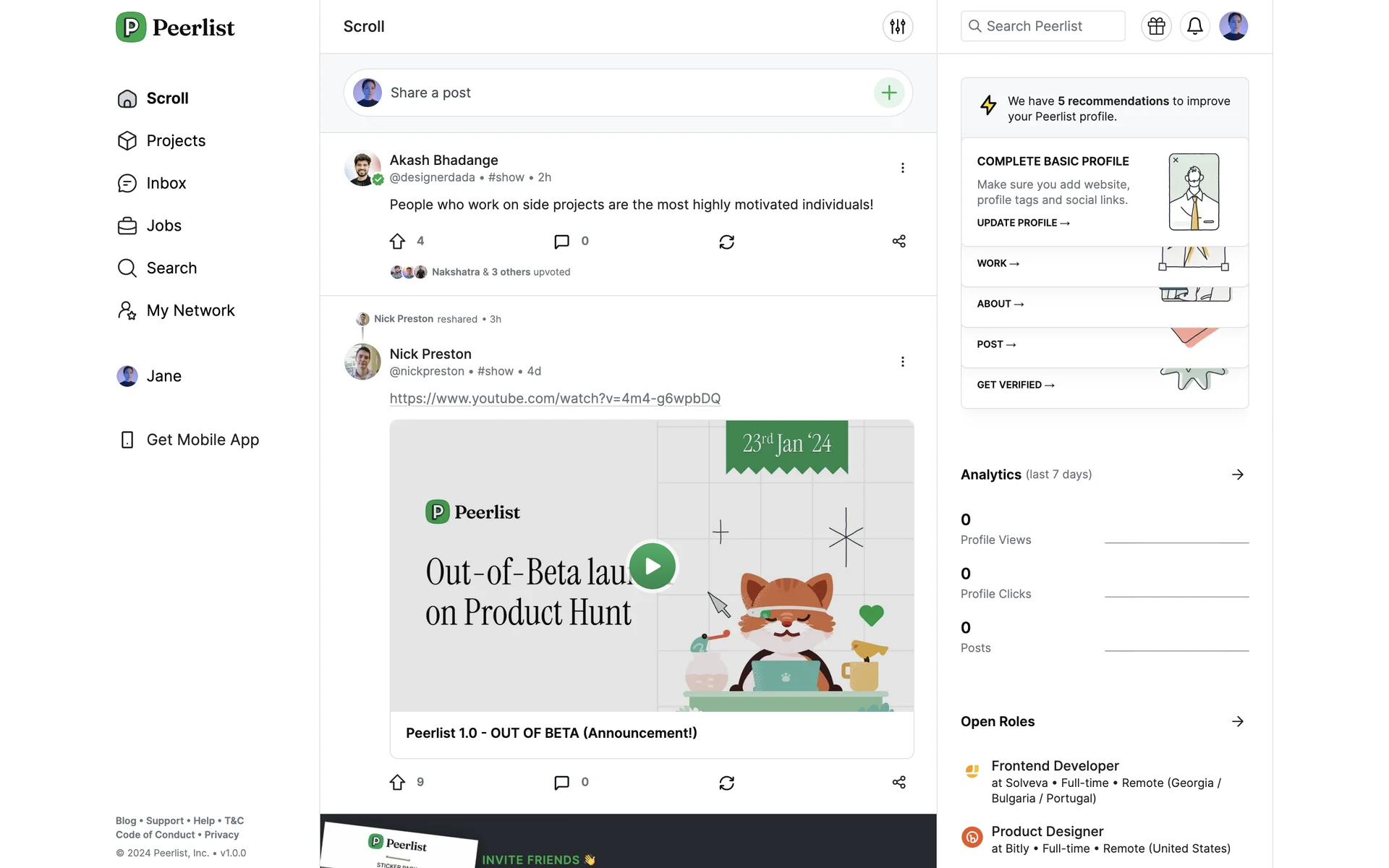Play the Out-of-Beta launch video
This screenshot has height=868, width=1389.
click(652, 566)
